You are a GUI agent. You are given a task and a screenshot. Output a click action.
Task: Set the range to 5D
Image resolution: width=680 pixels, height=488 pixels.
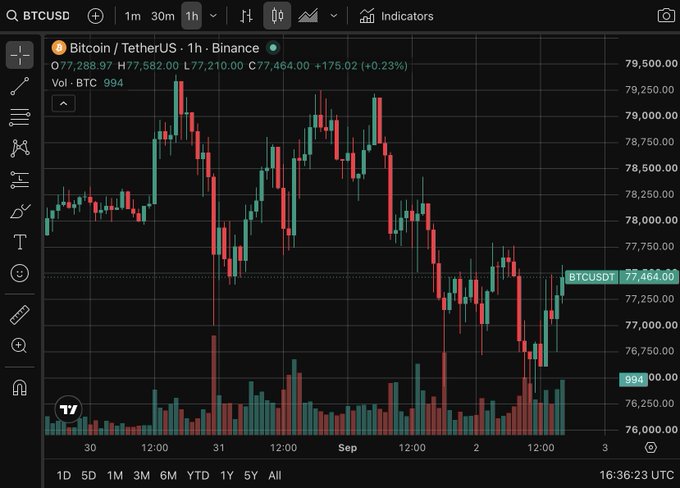(88, 475)
